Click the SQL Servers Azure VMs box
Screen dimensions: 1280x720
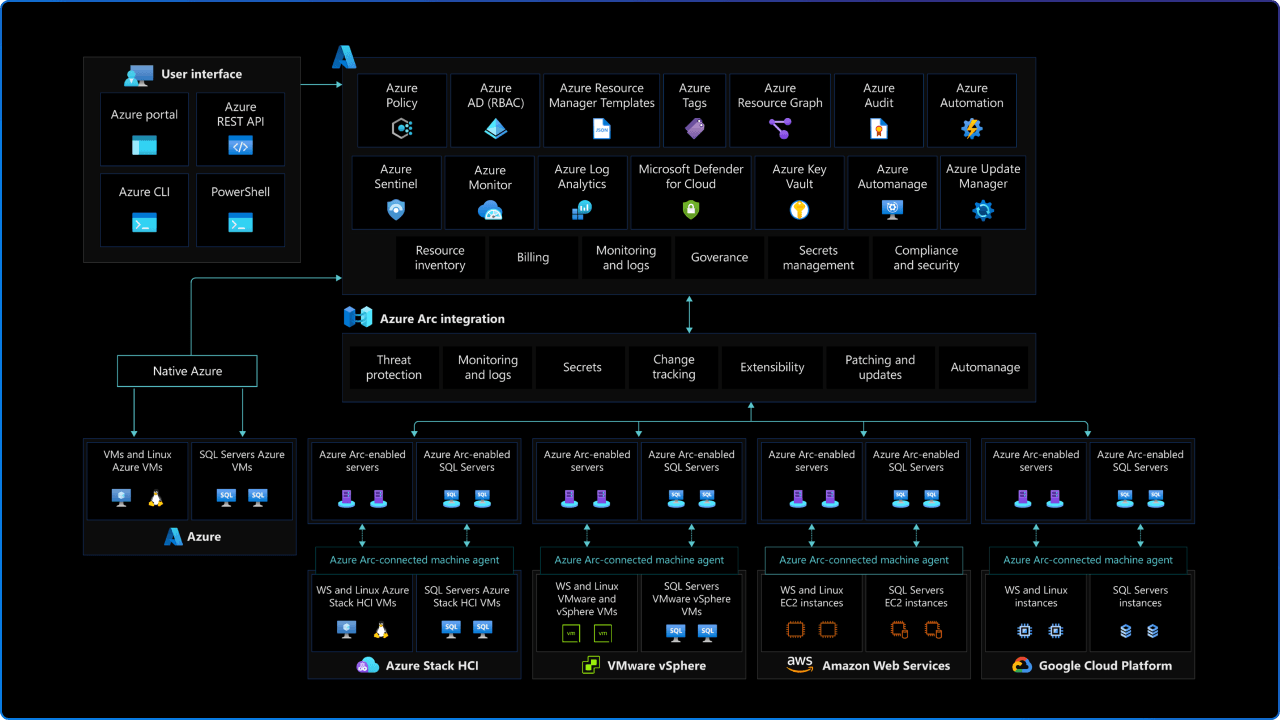[x=242, y=480]
